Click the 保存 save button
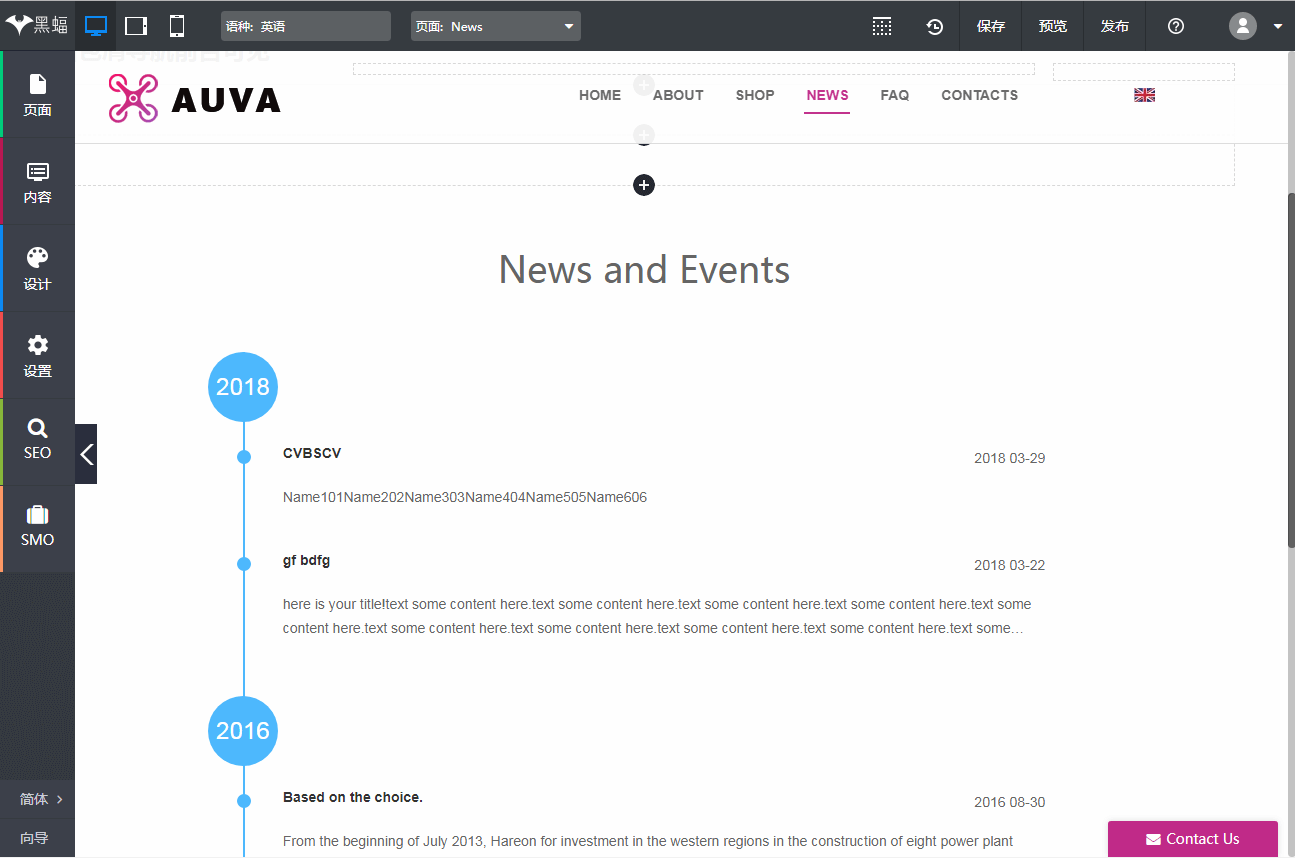The image size is (1295, 858). [990, 26]
